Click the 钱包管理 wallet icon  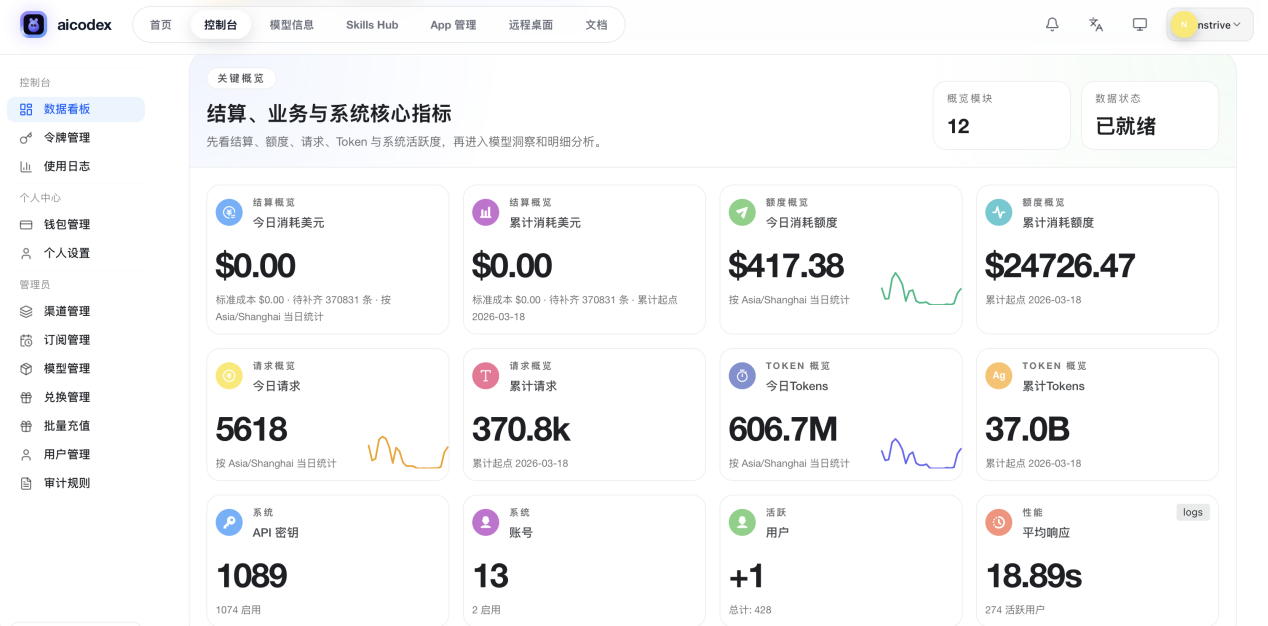click(x=26, y=225)
